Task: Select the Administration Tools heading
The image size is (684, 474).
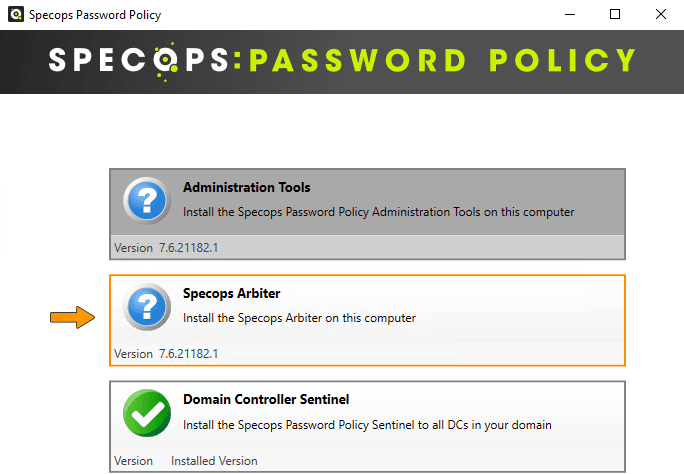Action: 246,188
